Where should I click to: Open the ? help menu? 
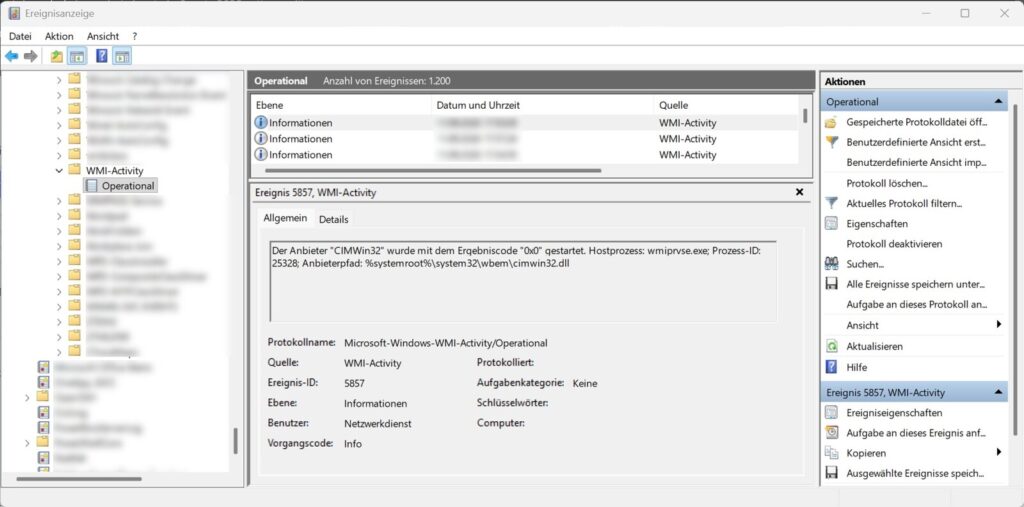135,37
